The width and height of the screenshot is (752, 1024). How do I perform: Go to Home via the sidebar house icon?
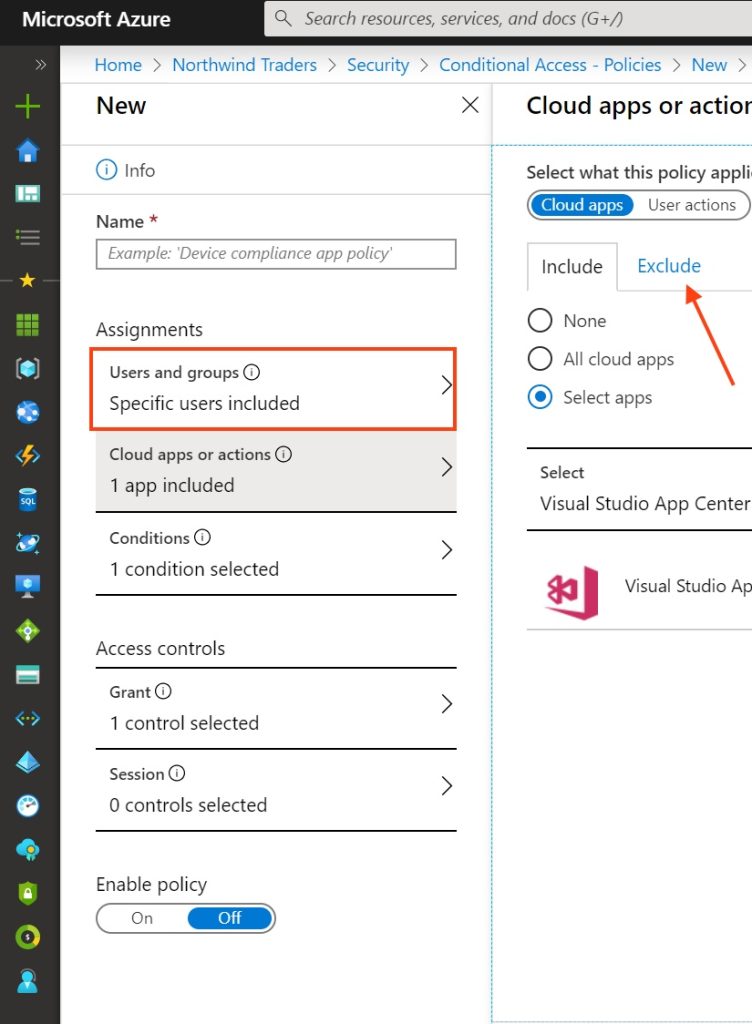coord(28,151)
